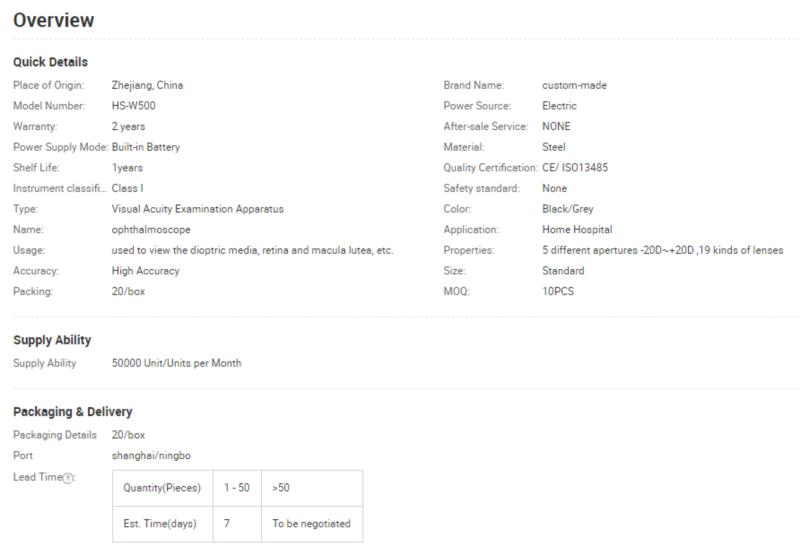Viewport: 800px width, 555px height.
Task: Click the shanghai/ningbo port value
Action: coord(151,456)
